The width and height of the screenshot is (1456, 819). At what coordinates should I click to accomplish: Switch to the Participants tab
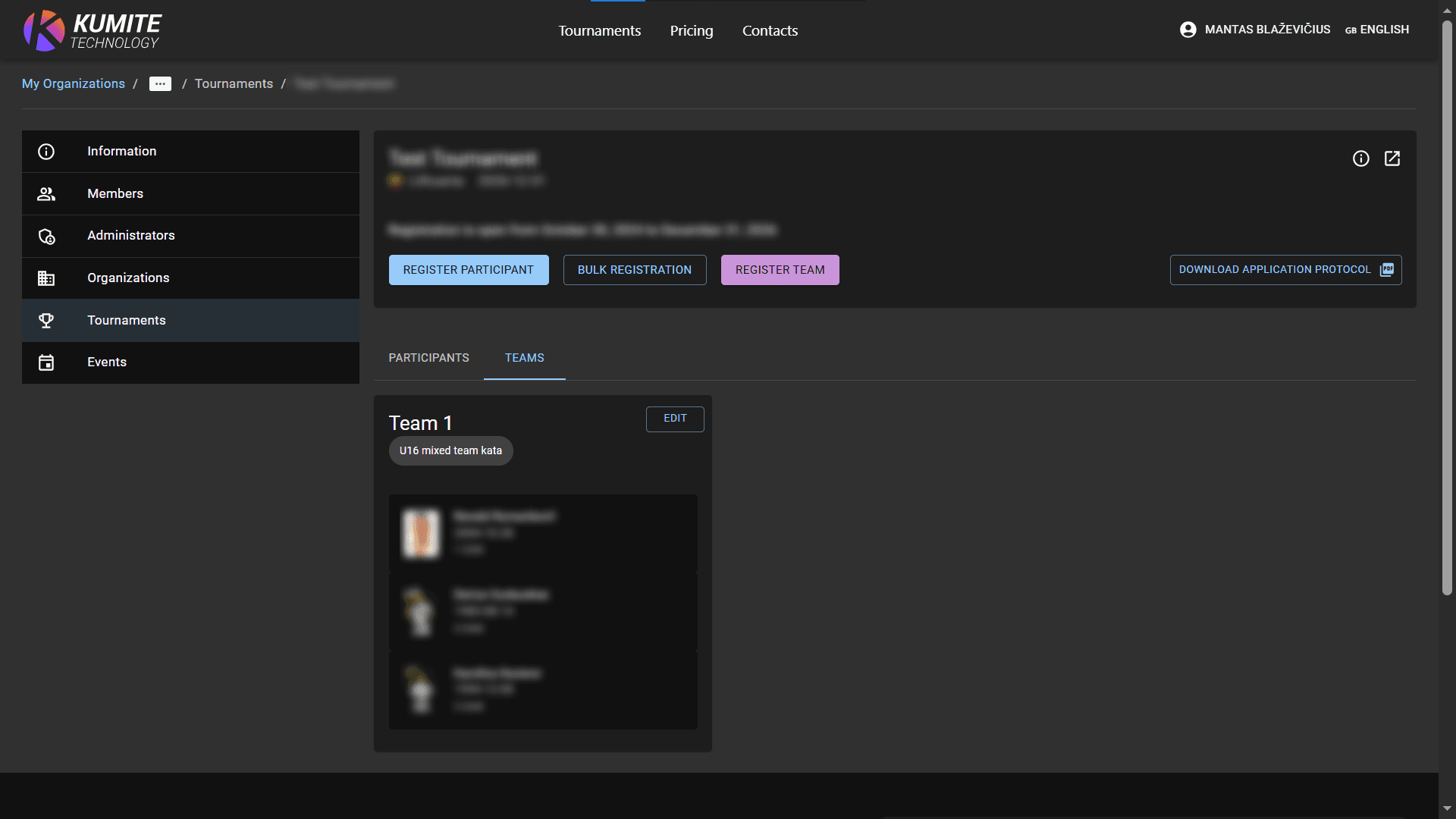(428, 358)
